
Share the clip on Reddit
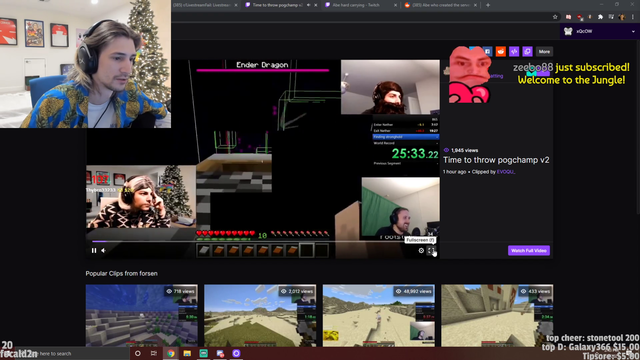click(x=500, y=51)
